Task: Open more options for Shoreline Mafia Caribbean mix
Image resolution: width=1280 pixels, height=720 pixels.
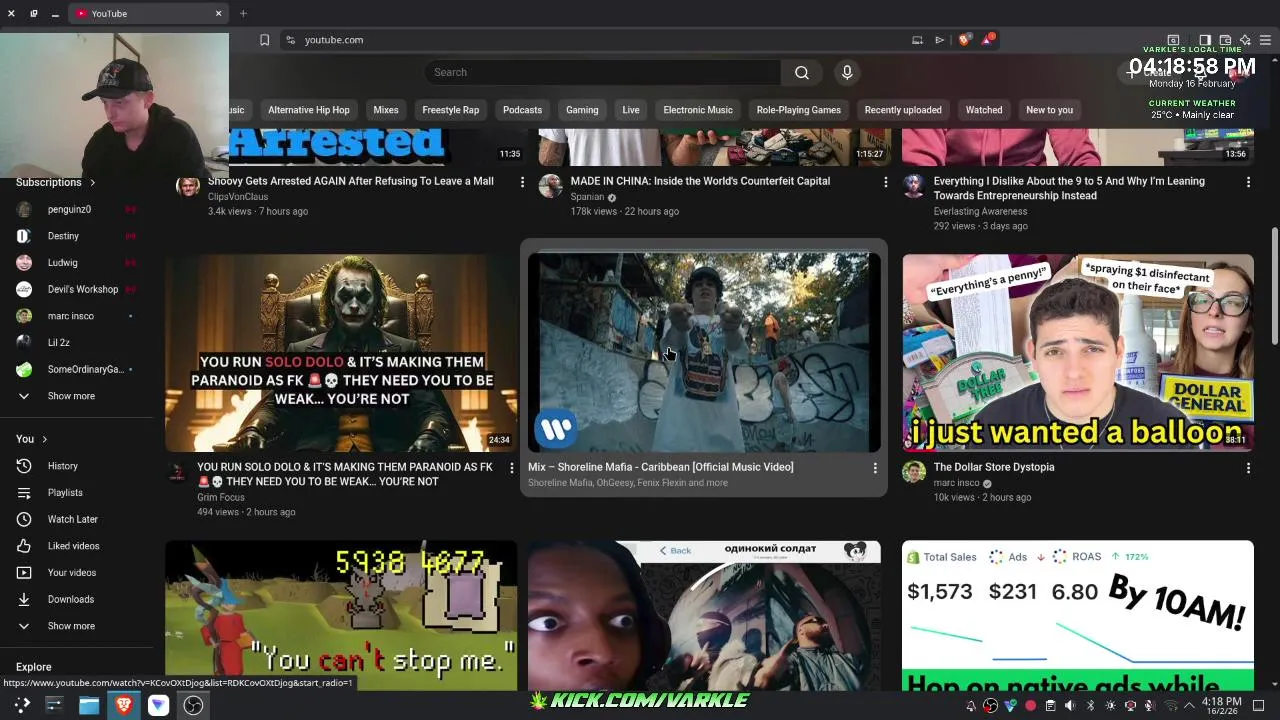Action: pyautogui.click(x=875, y=467)
